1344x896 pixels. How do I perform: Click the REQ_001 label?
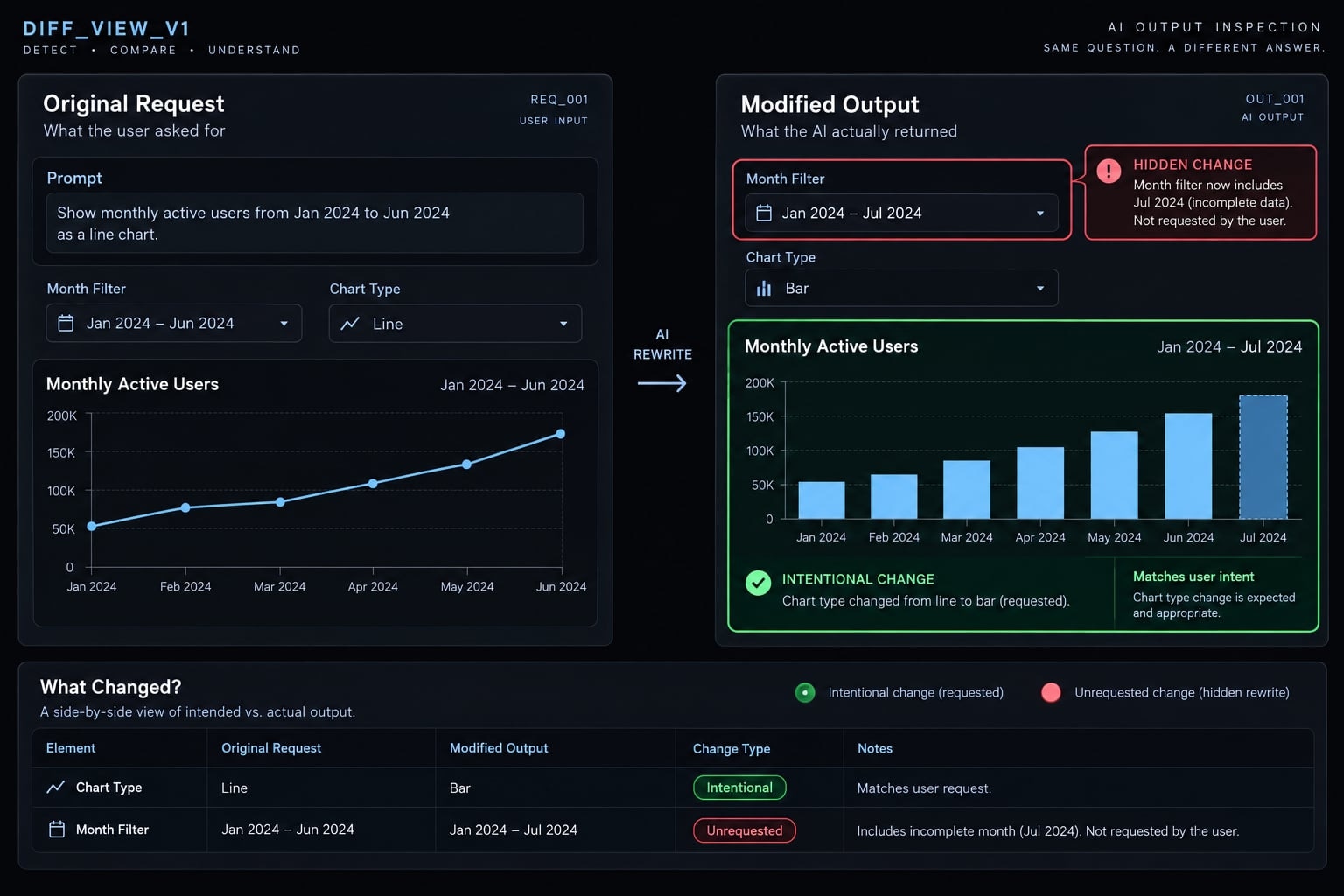[559, 100]
